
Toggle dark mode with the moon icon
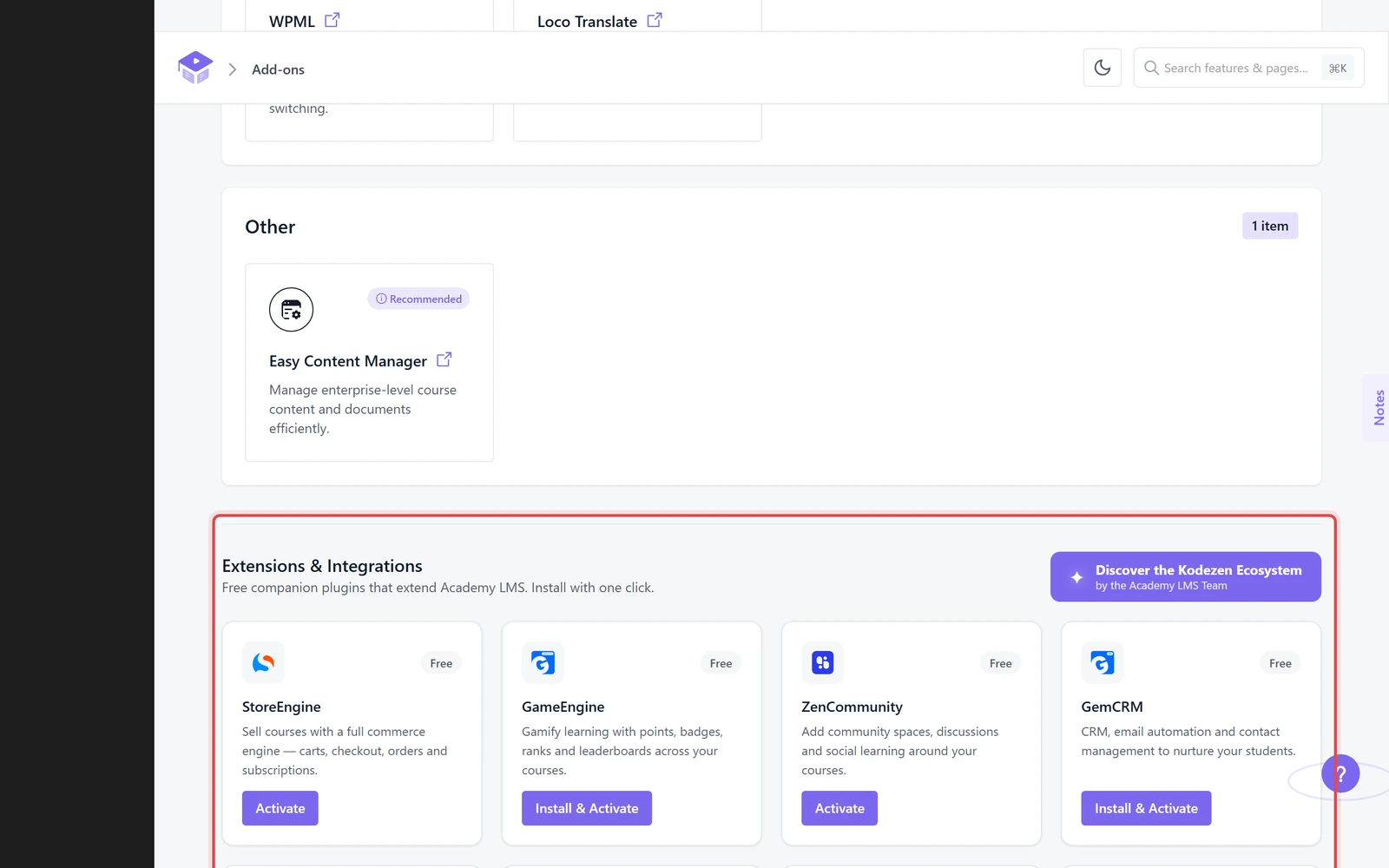click(1103, 68)
